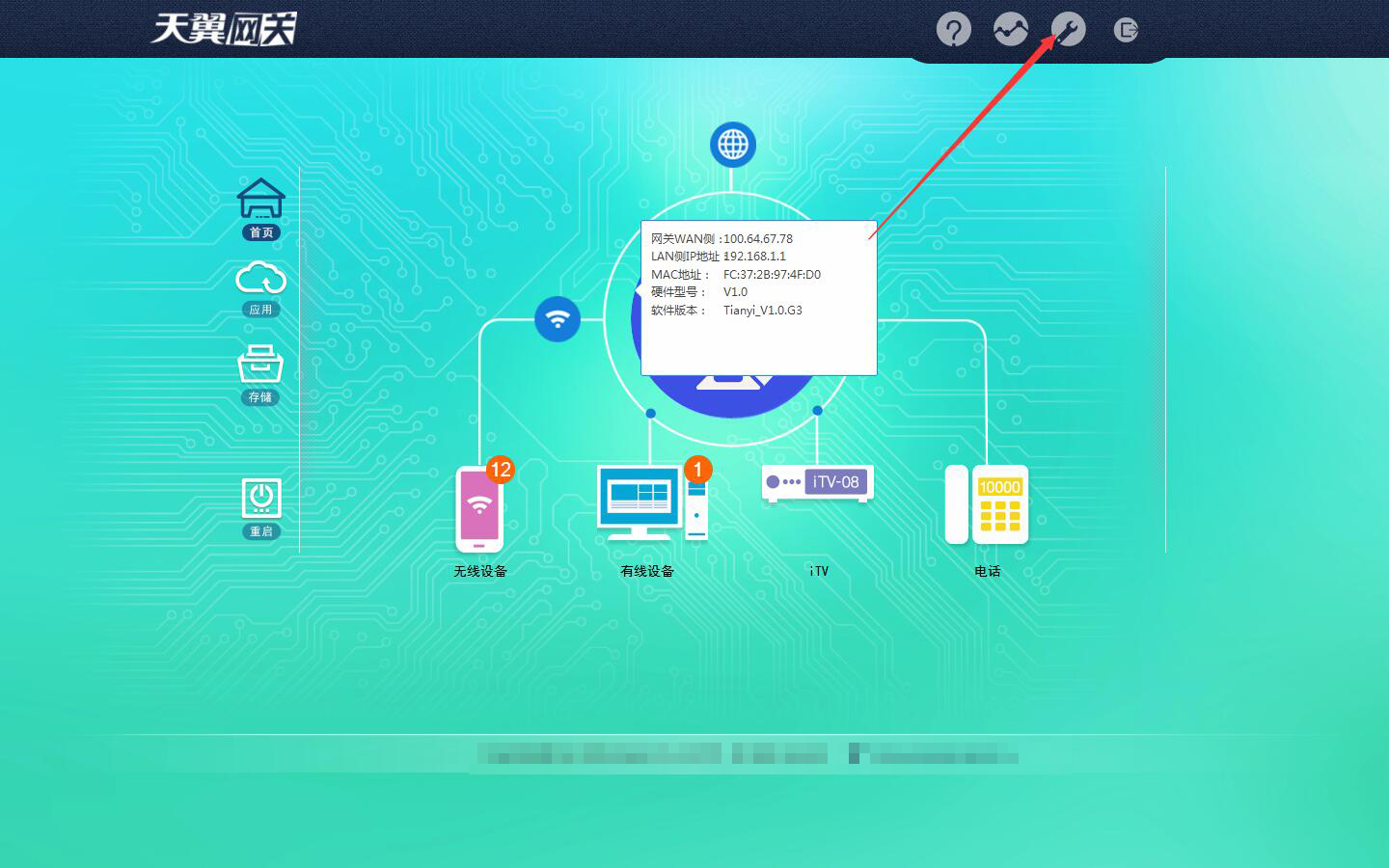Click the blue Wi-Fi circle icon

[x=558, y=318]
